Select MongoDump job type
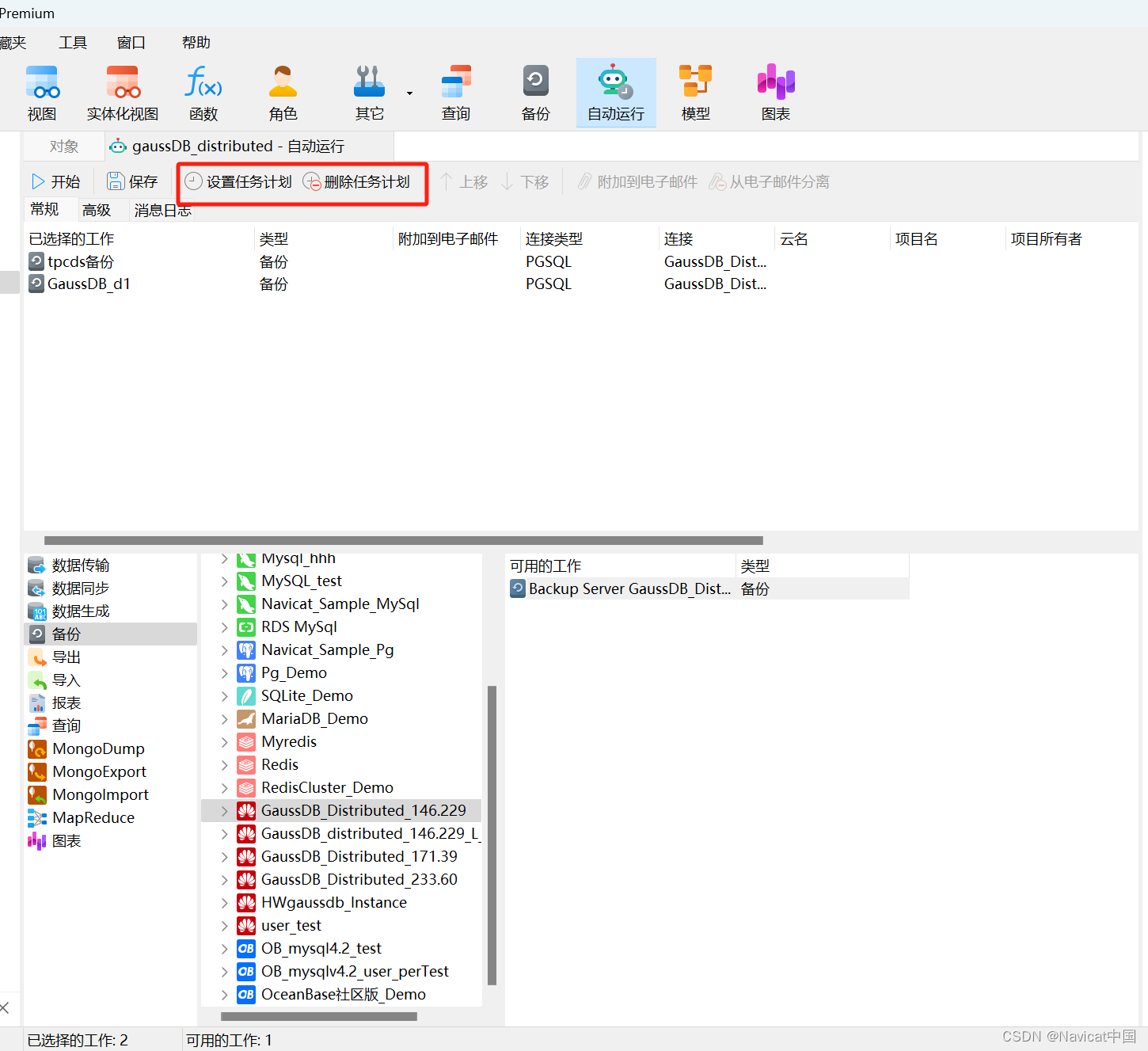Image resolution: width=1148 pixels, height=1051 pixels. click(x=111, y=749)
